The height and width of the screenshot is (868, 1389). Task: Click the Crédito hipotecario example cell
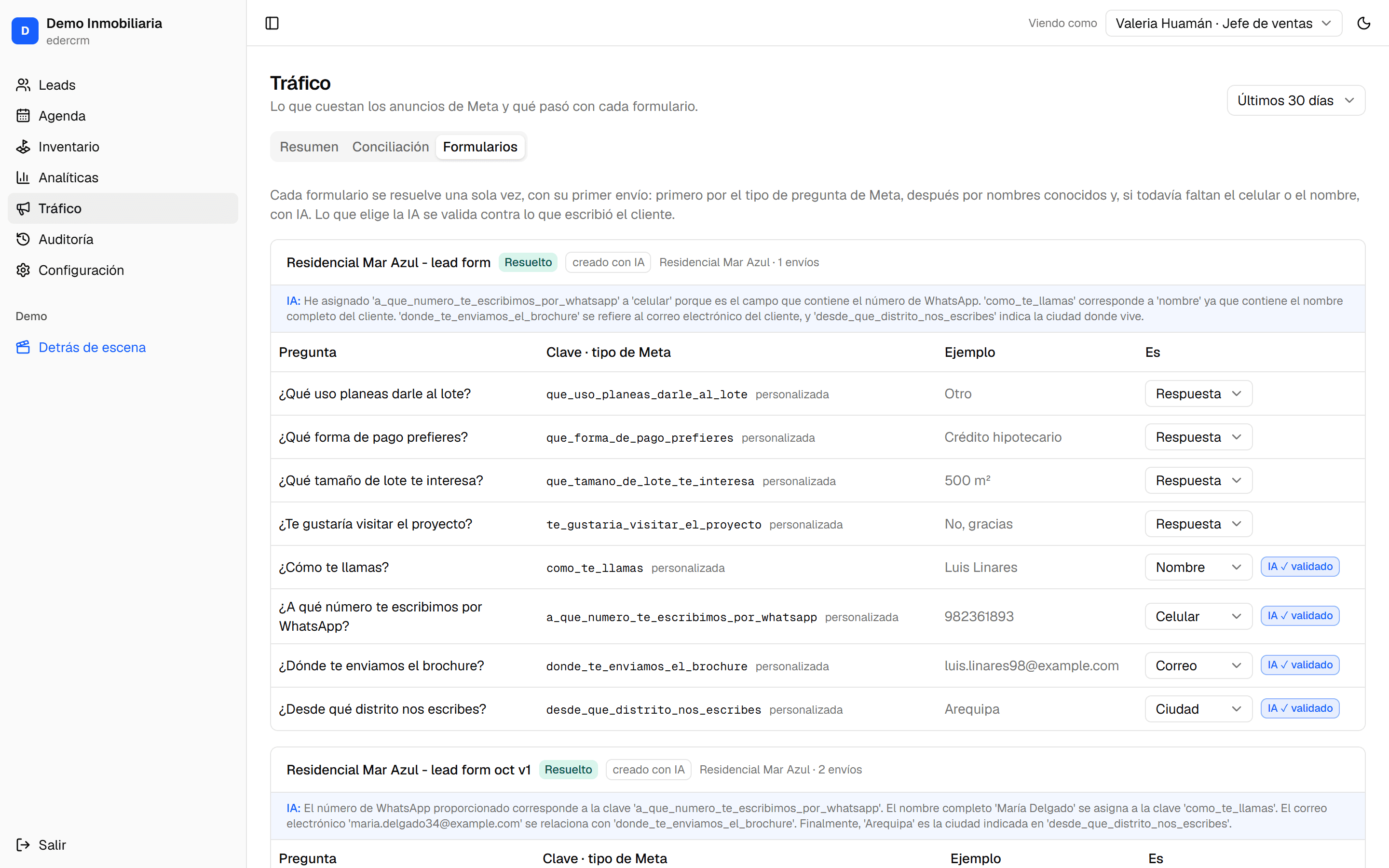[1003, 437]
